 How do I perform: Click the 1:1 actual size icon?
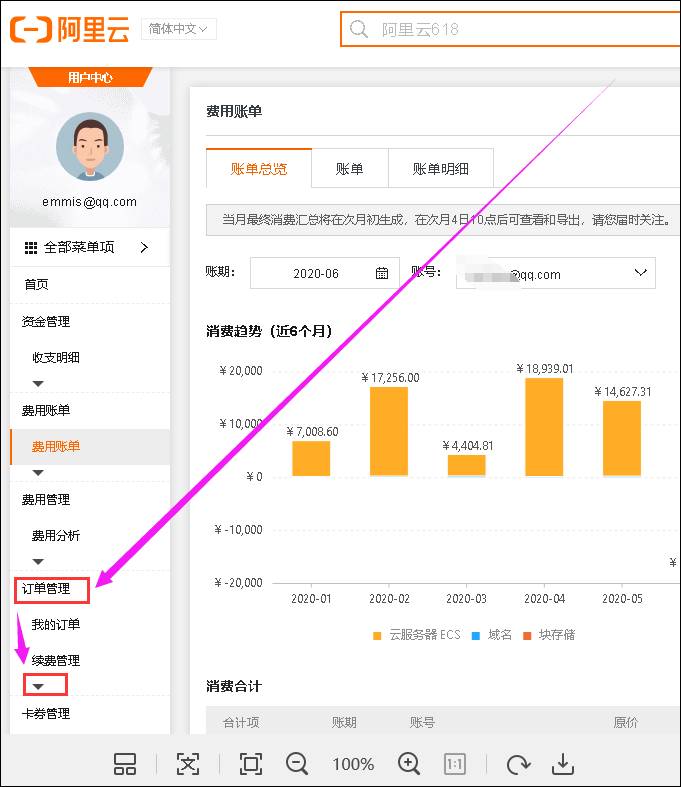455,764
